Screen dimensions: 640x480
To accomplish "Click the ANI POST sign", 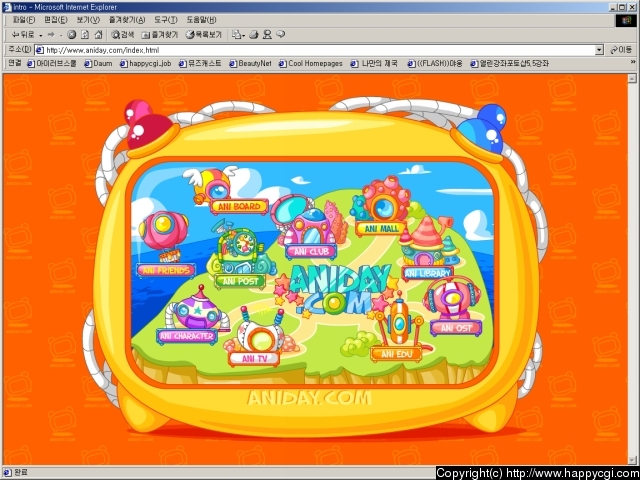I will point(240,281).
